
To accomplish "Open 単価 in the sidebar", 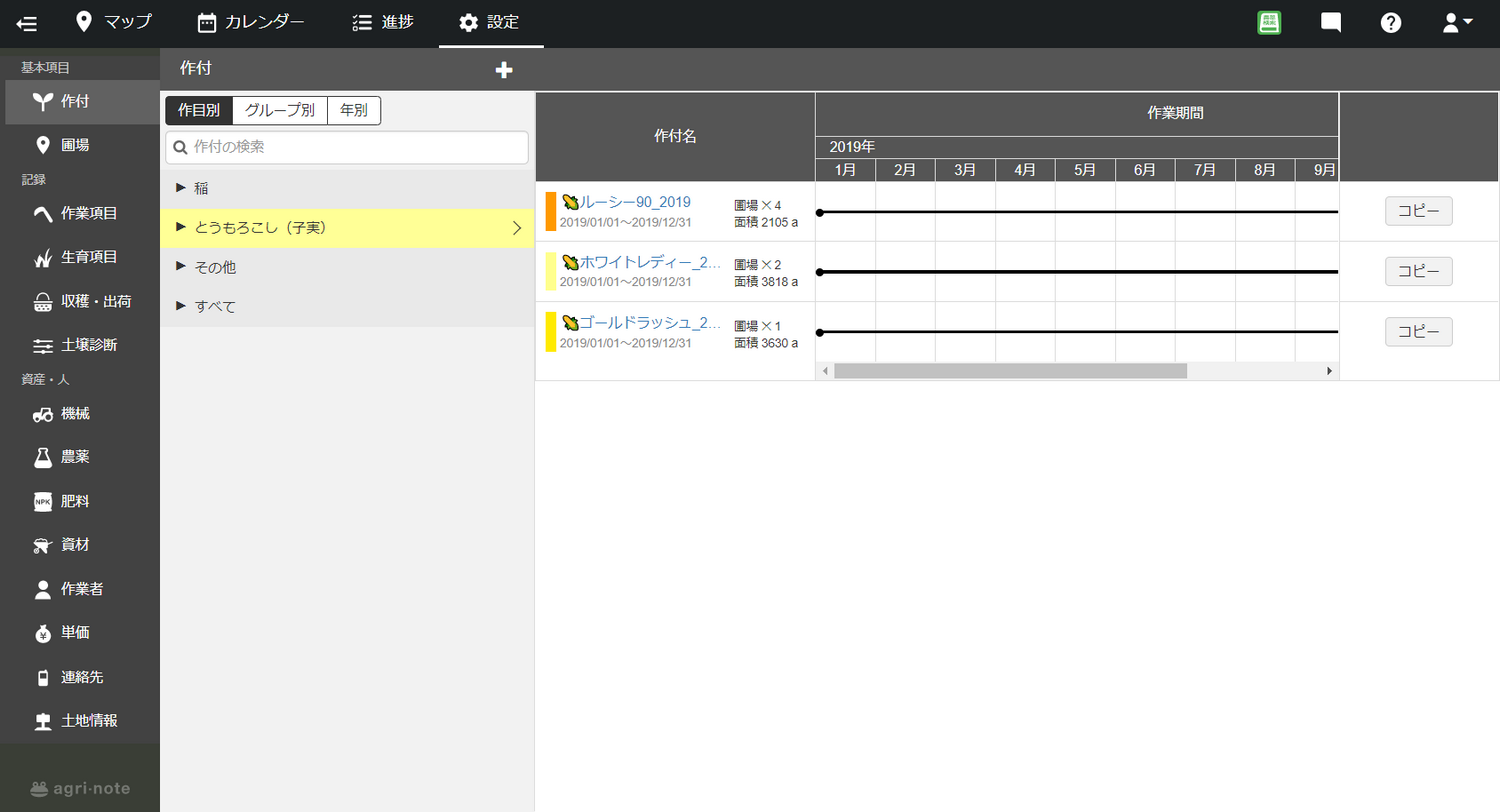I will click(80, 633).
